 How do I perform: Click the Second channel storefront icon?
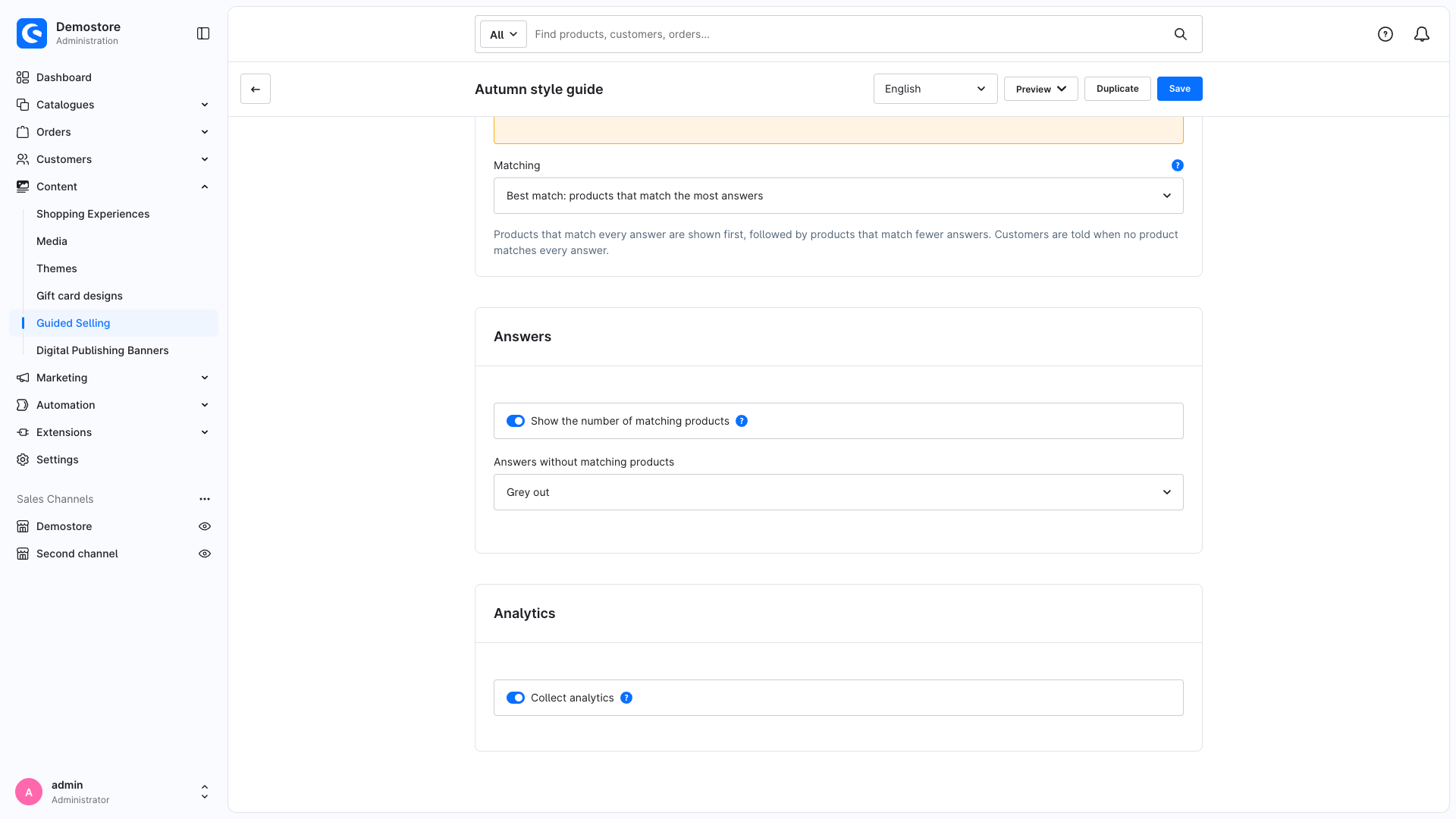click(x=23, y=554)
